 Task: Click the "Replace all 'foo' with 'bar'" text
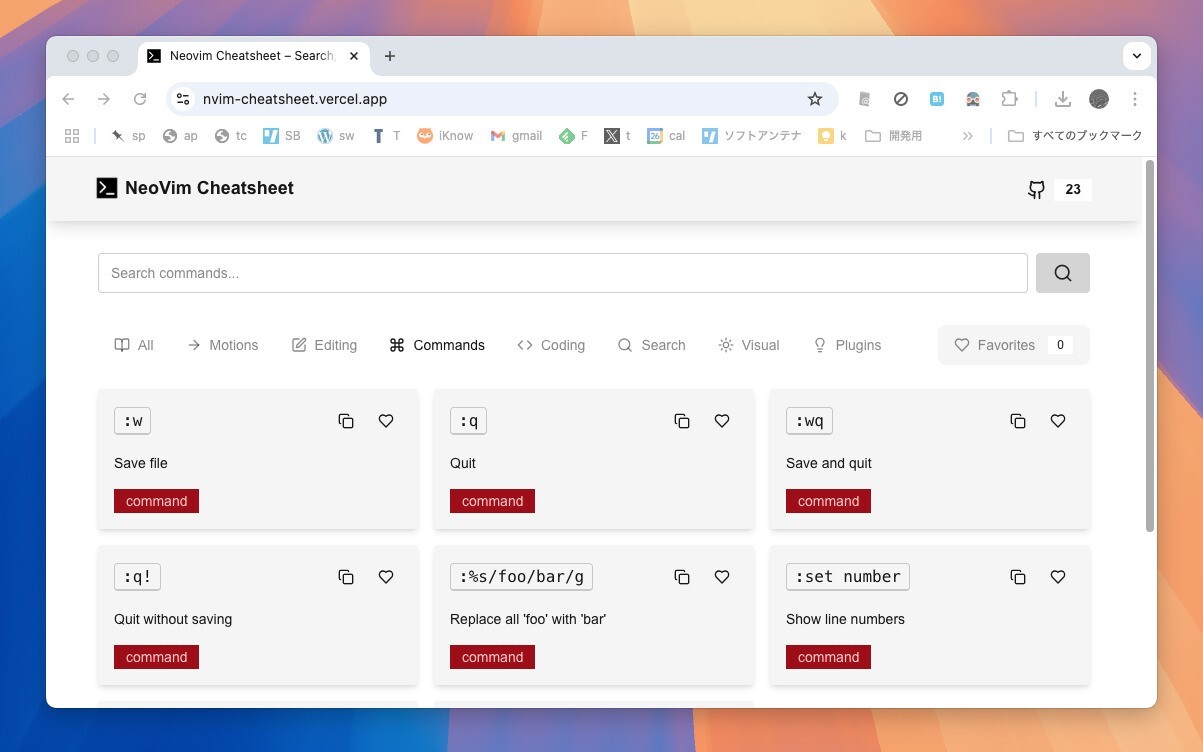point(528,619)
